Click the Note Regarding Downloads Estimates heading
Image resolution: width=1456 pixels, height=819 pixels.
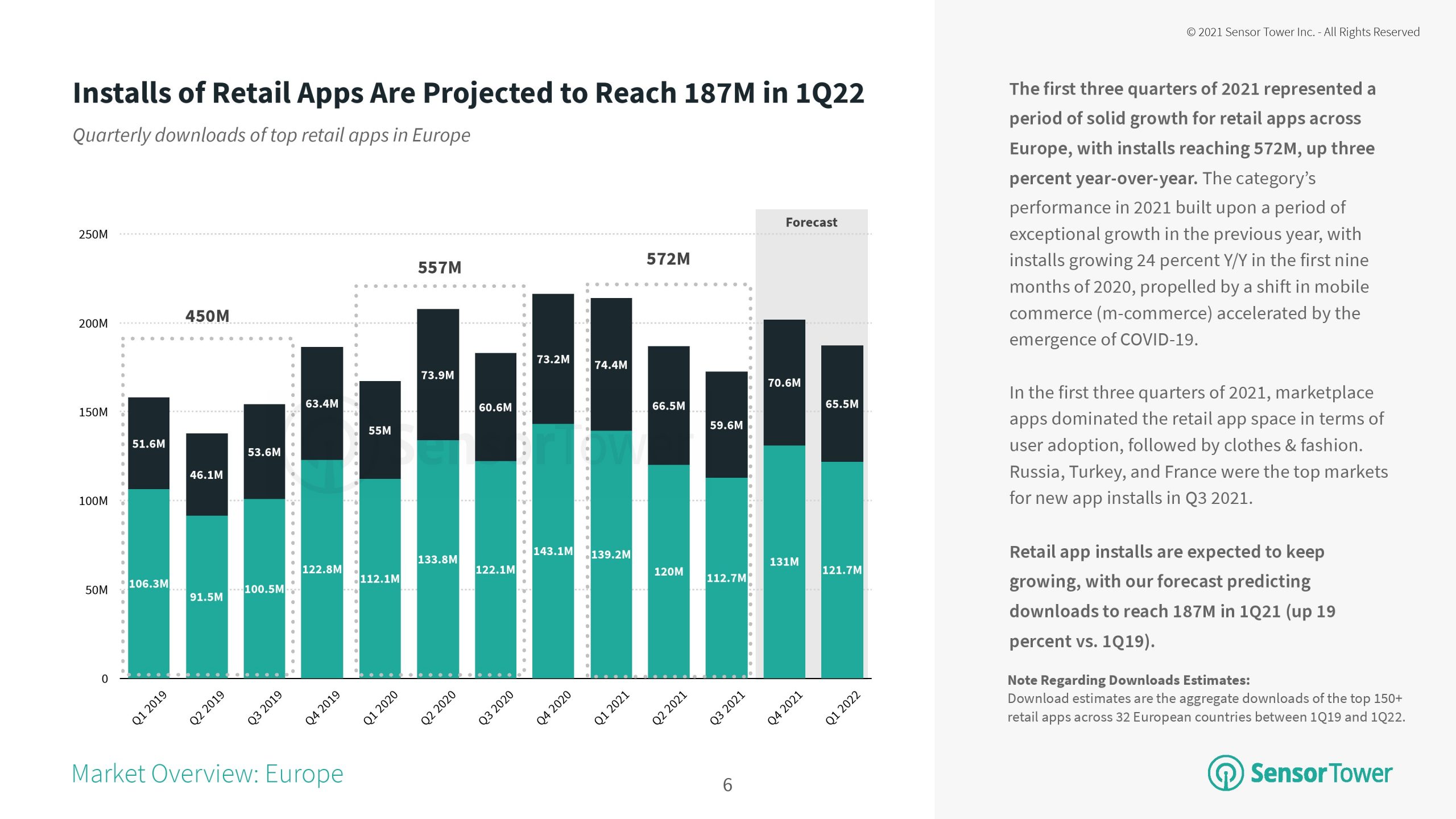click(x=1128, y=680)
